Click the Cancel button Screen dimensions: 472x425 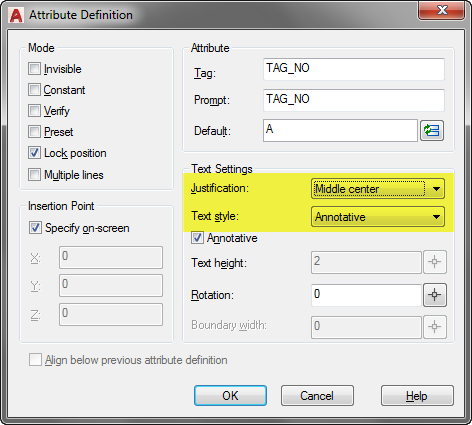coord(317,396)
